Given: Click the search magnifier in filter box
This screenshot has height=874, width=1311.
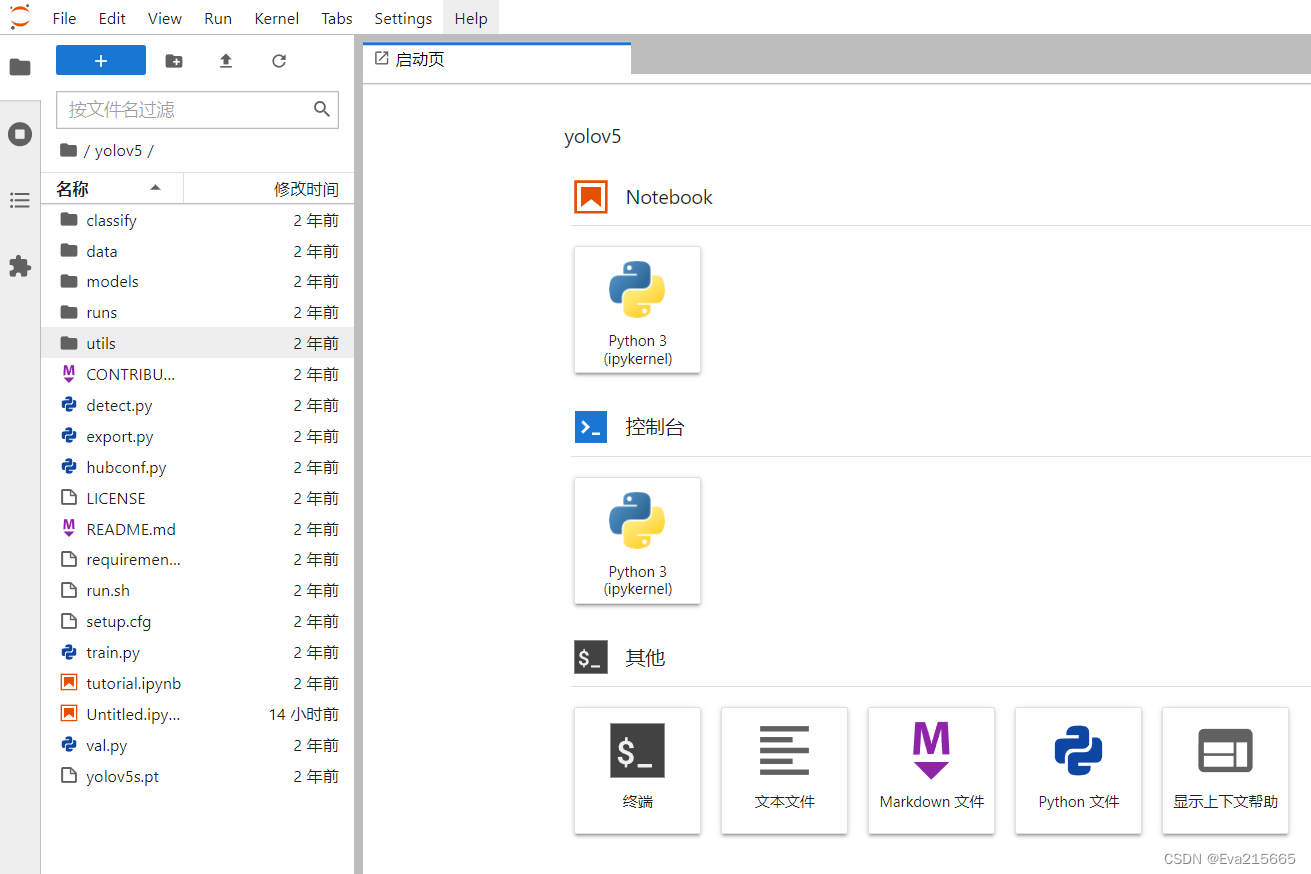Looking at the screenshot, I should pos(322,109).
